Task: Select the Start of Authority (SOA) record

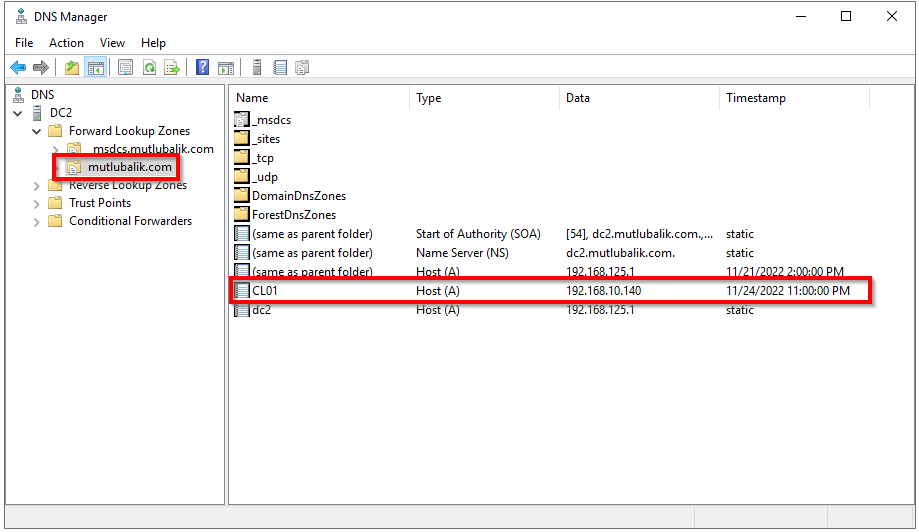Action: [x=478, y=234]
